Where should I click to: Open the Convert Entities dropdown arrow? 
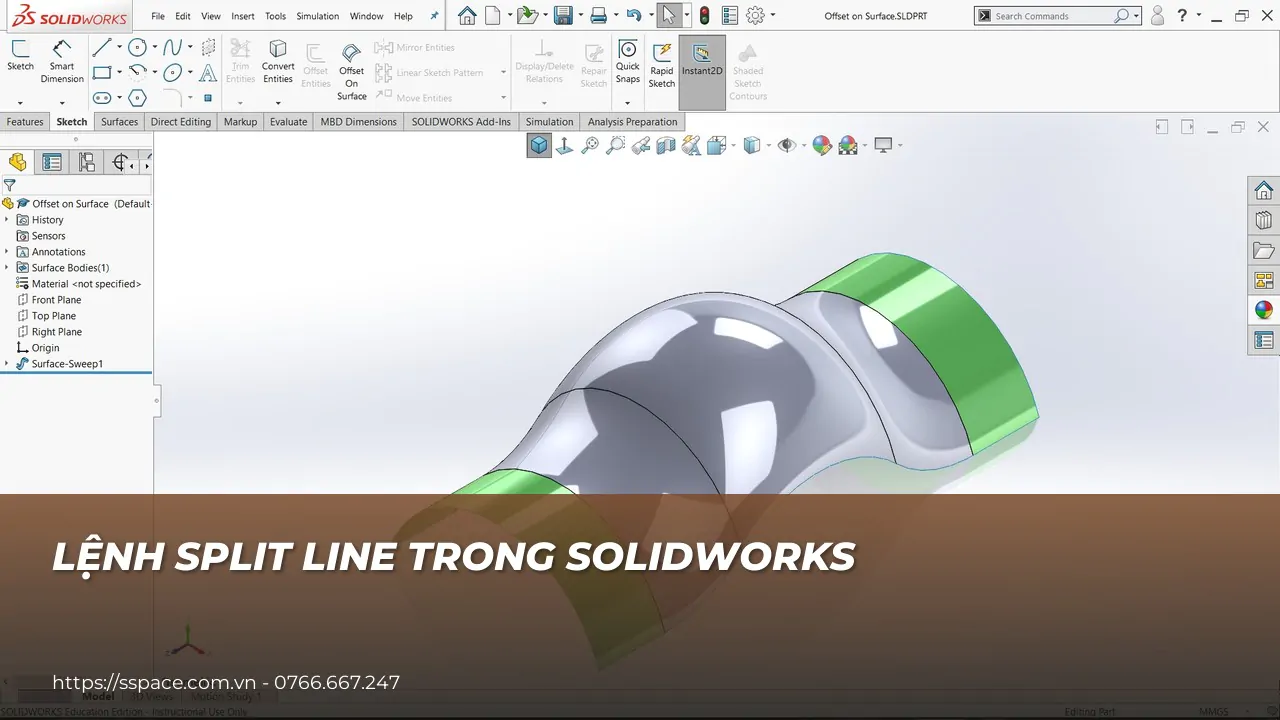[x=278, y=102]
